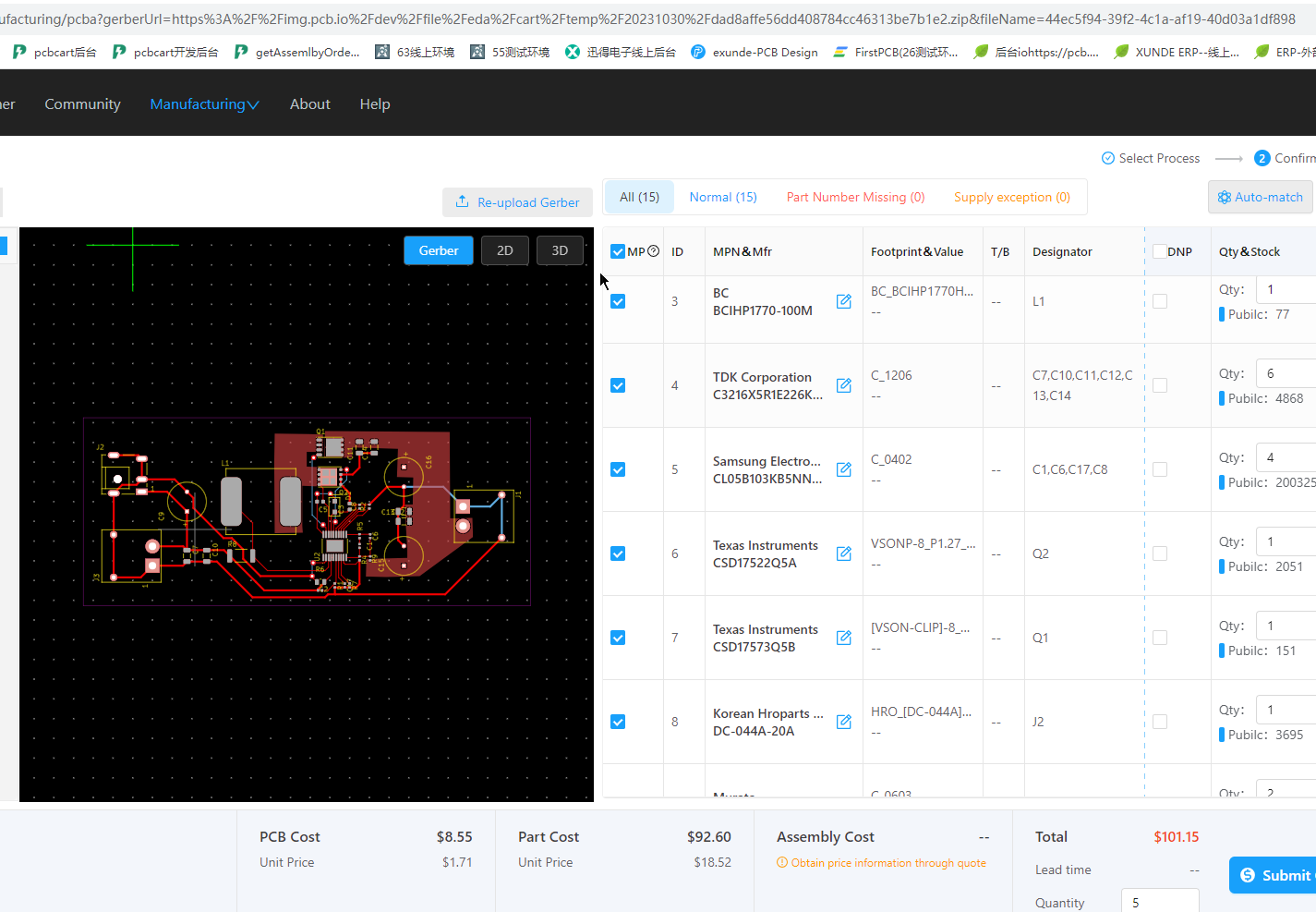The height and width of the screenshot is (912, 1316).
Task: Check DNP for designator J2
Action: tap(1160, 722)
